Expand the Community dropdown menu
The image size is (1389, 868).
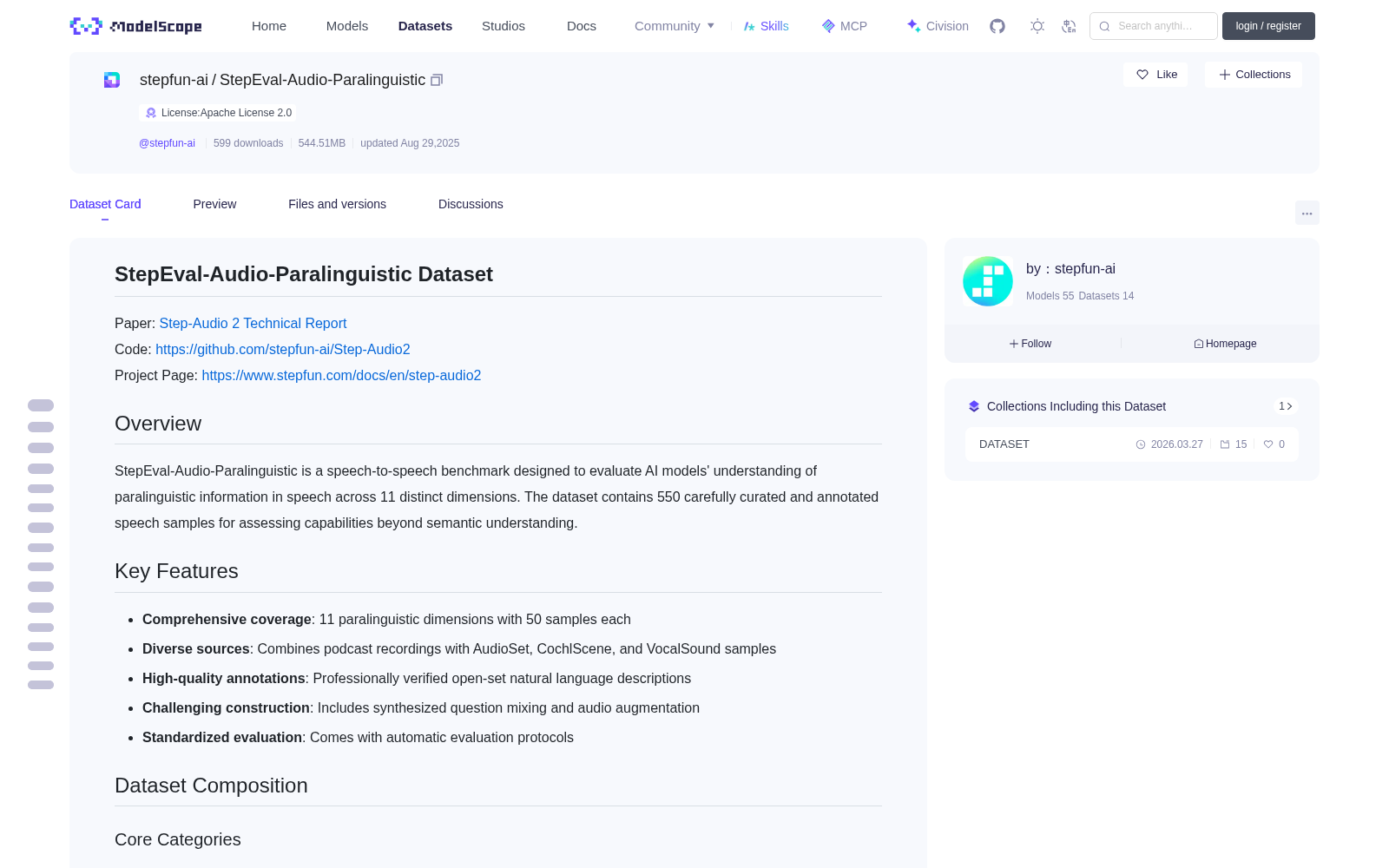pyautogui.click(x=675, y=26)
